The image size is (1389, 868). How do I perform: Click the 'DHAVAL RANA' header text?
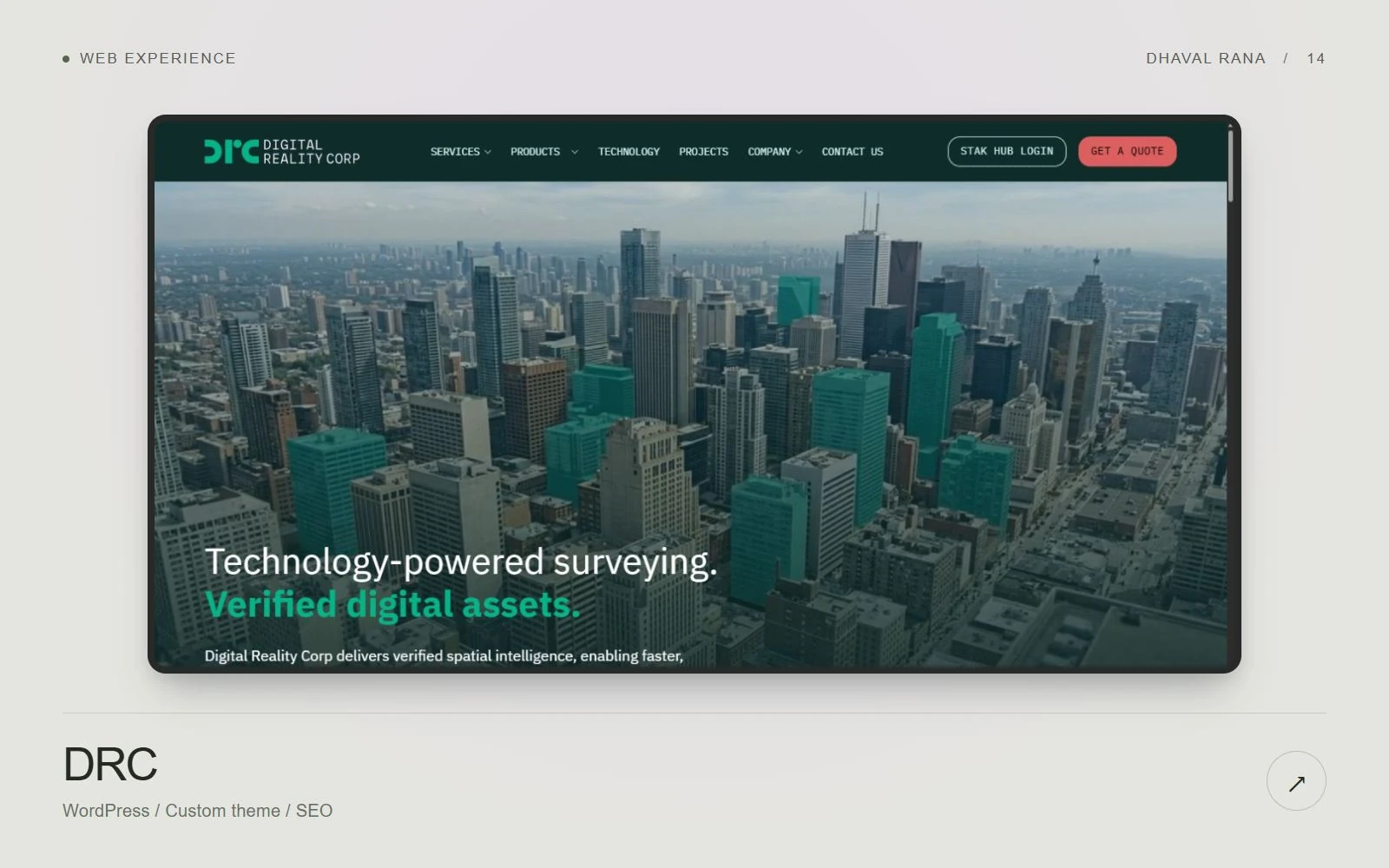pos(1206,58)
